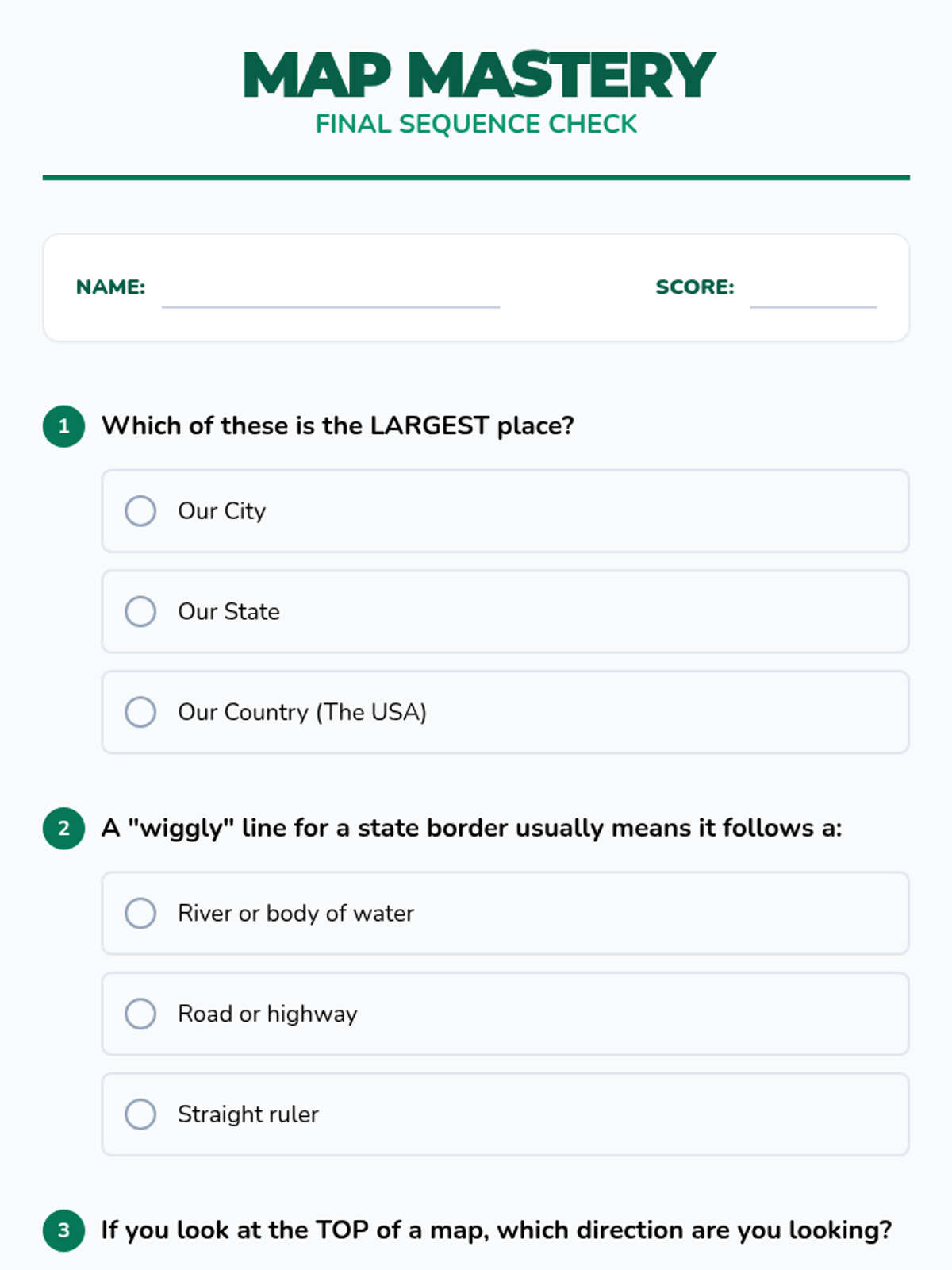Pick the "Straight ruler" radio button
The height and width of the screenshot is (1270, 952).
(x=140, y=1114)
